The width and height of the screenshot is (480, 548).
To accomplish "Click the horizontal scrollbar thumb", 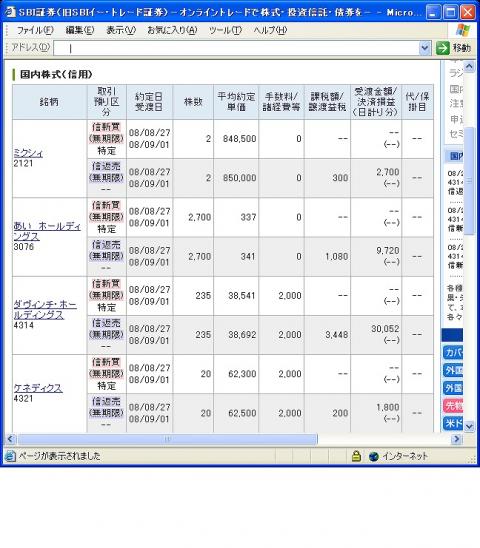I will (167, 439).
